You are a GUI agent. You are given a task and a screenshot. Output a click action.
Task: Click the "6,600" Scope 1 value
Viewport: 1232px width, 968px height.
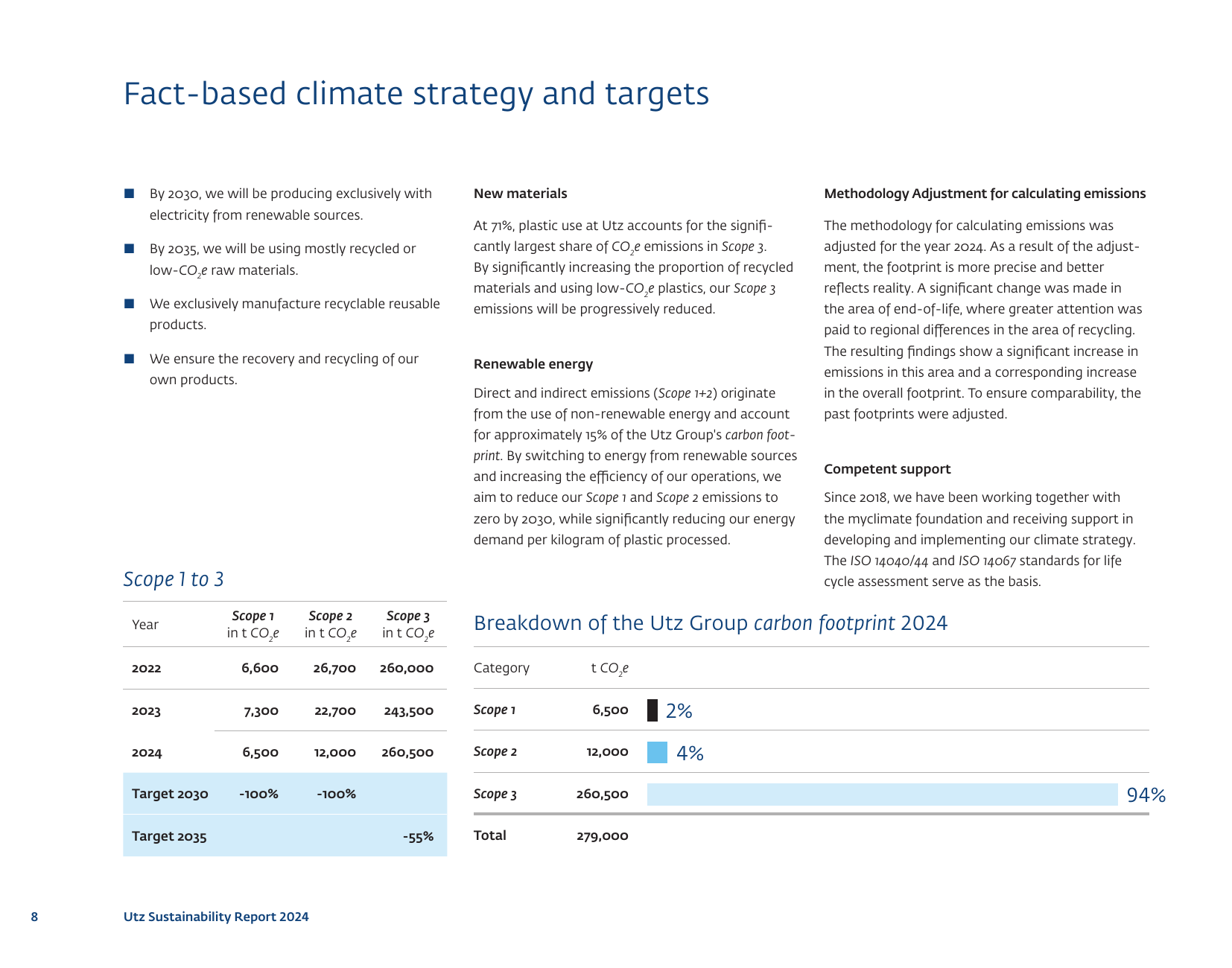(x=260, y=668)
